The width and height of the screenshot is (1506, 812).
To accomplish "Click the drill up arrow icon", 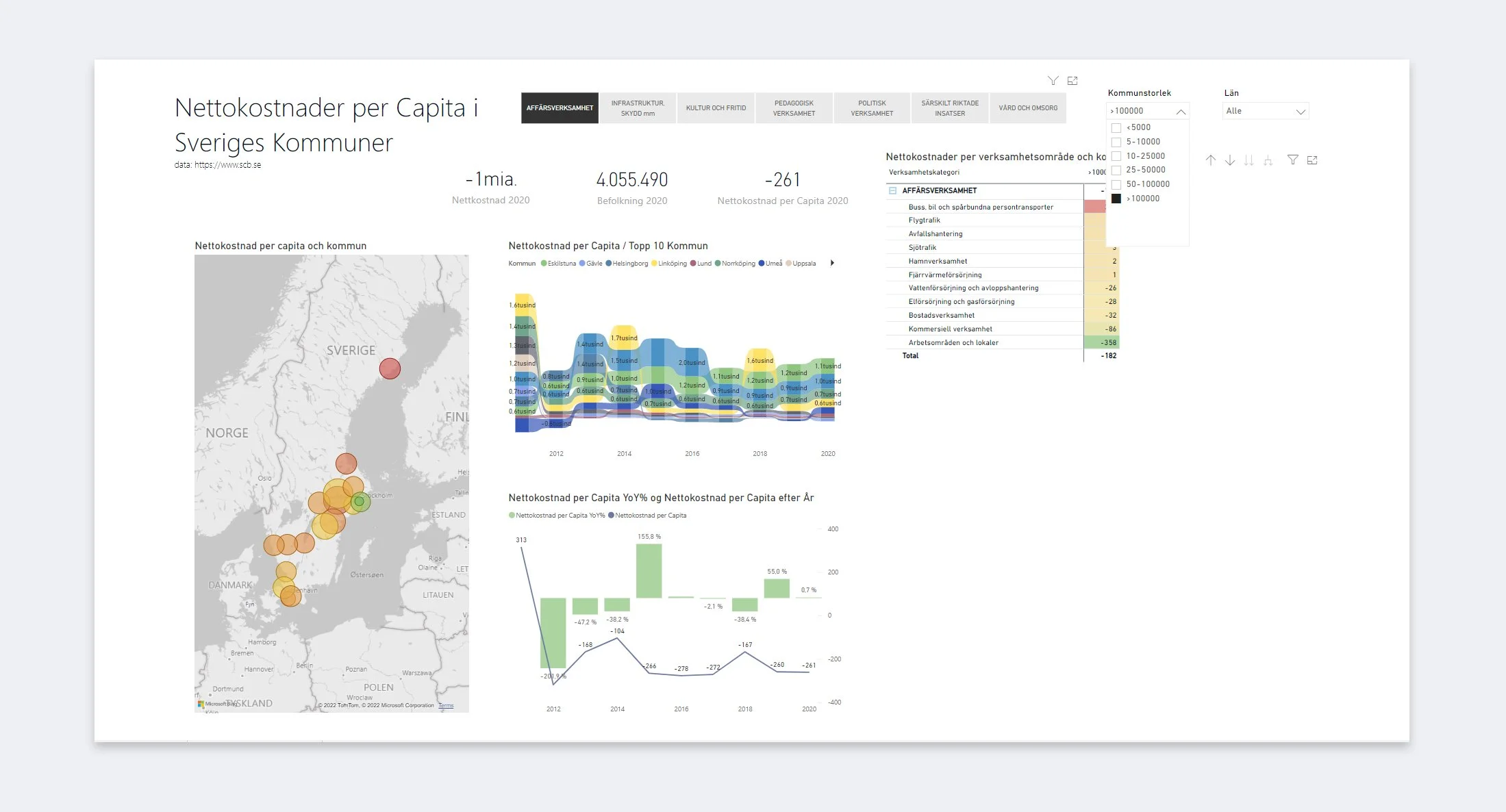I will pyautogui.click(x=1211, y=160).
